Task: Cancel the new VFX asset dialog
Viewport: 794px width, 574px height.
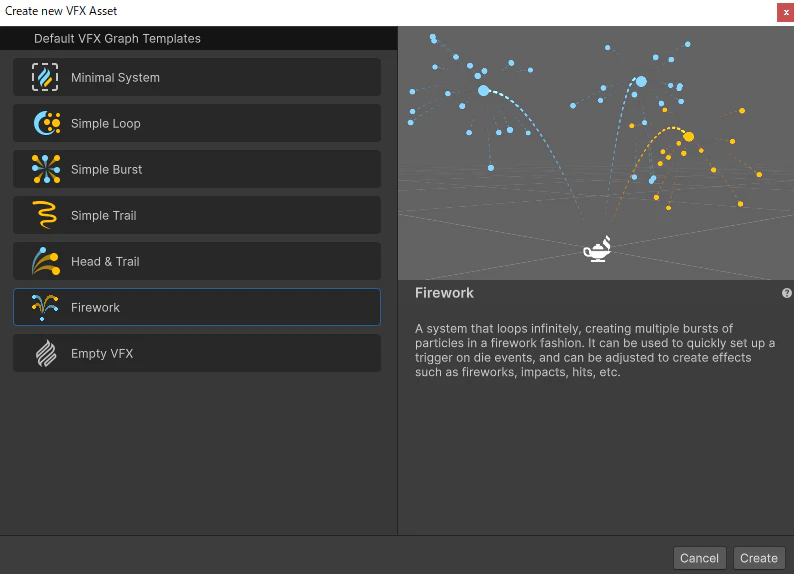Action: point(699,558)
